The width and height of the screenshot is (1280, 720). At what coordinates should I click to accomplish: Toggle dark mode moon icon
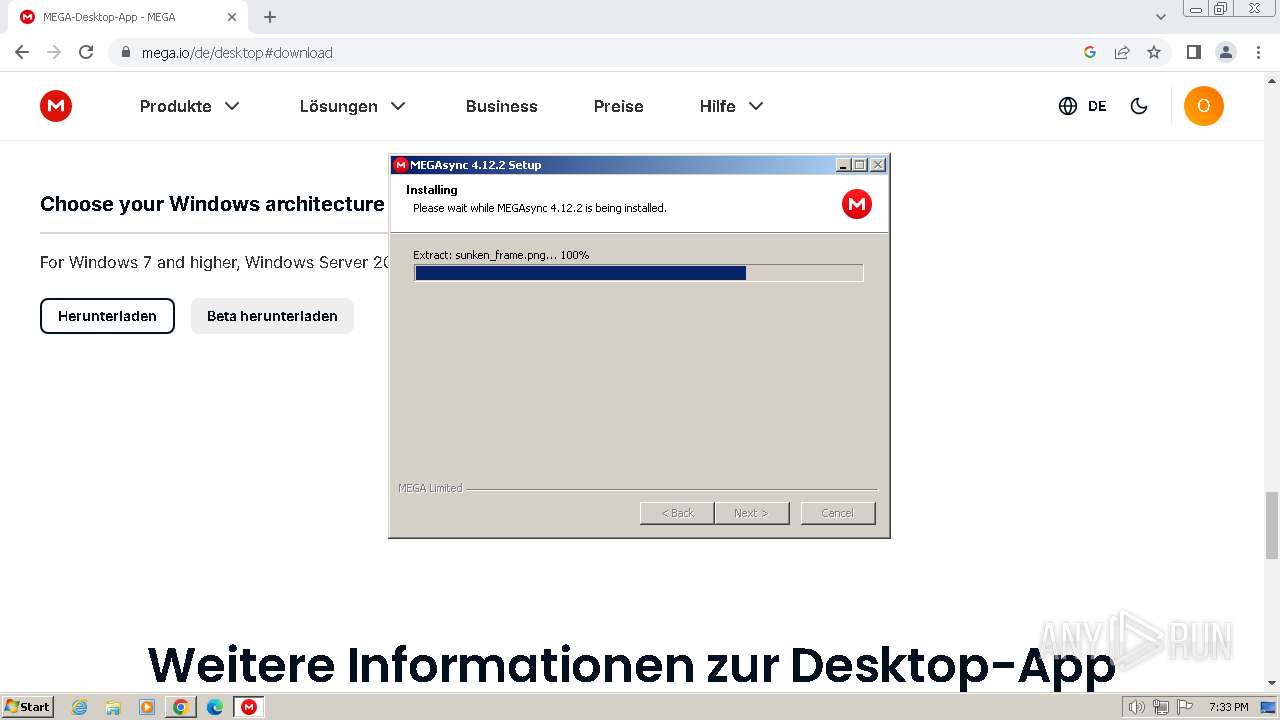(x=1139, y=106)
